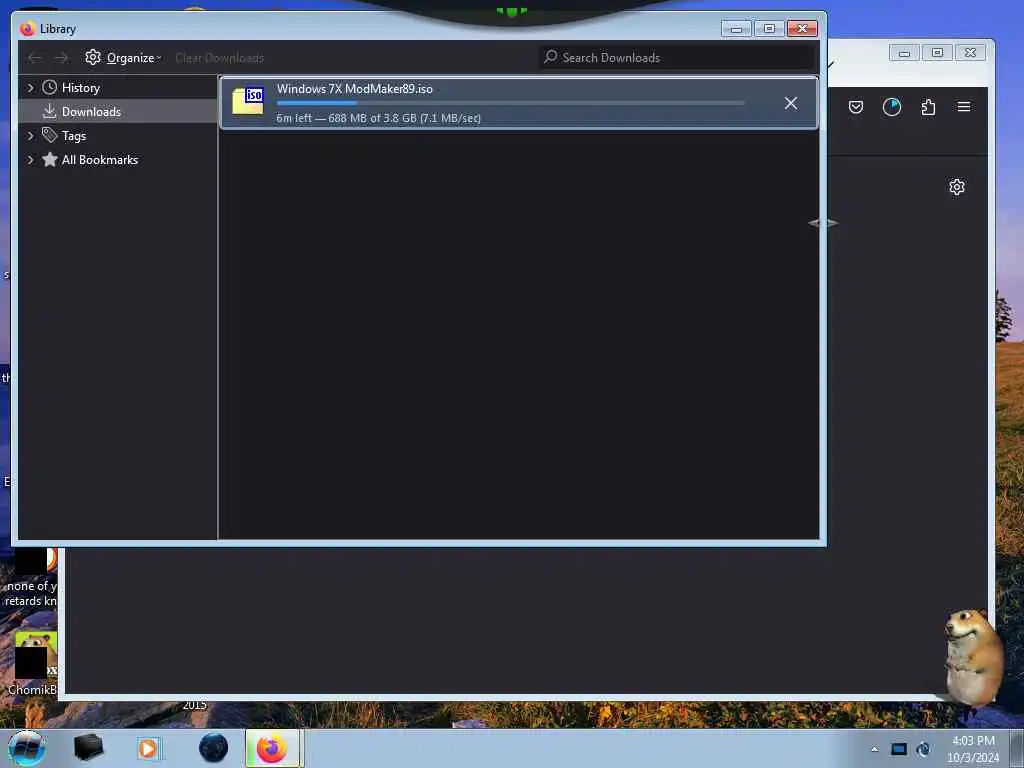This screenshot has width=1024, height=768.
Task: Select Downloads in the Library sidebar
Action: 91,112
